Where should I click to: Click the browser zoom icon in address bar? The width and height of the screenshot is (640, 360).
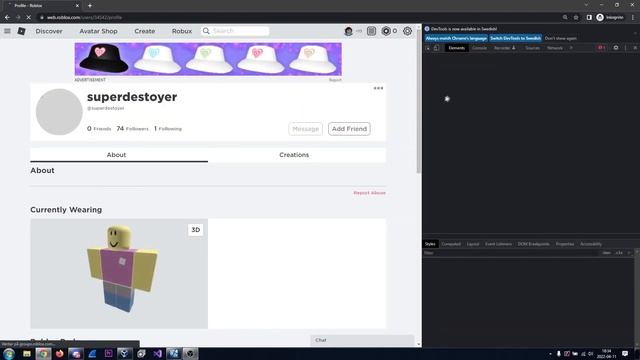(565, 18)
